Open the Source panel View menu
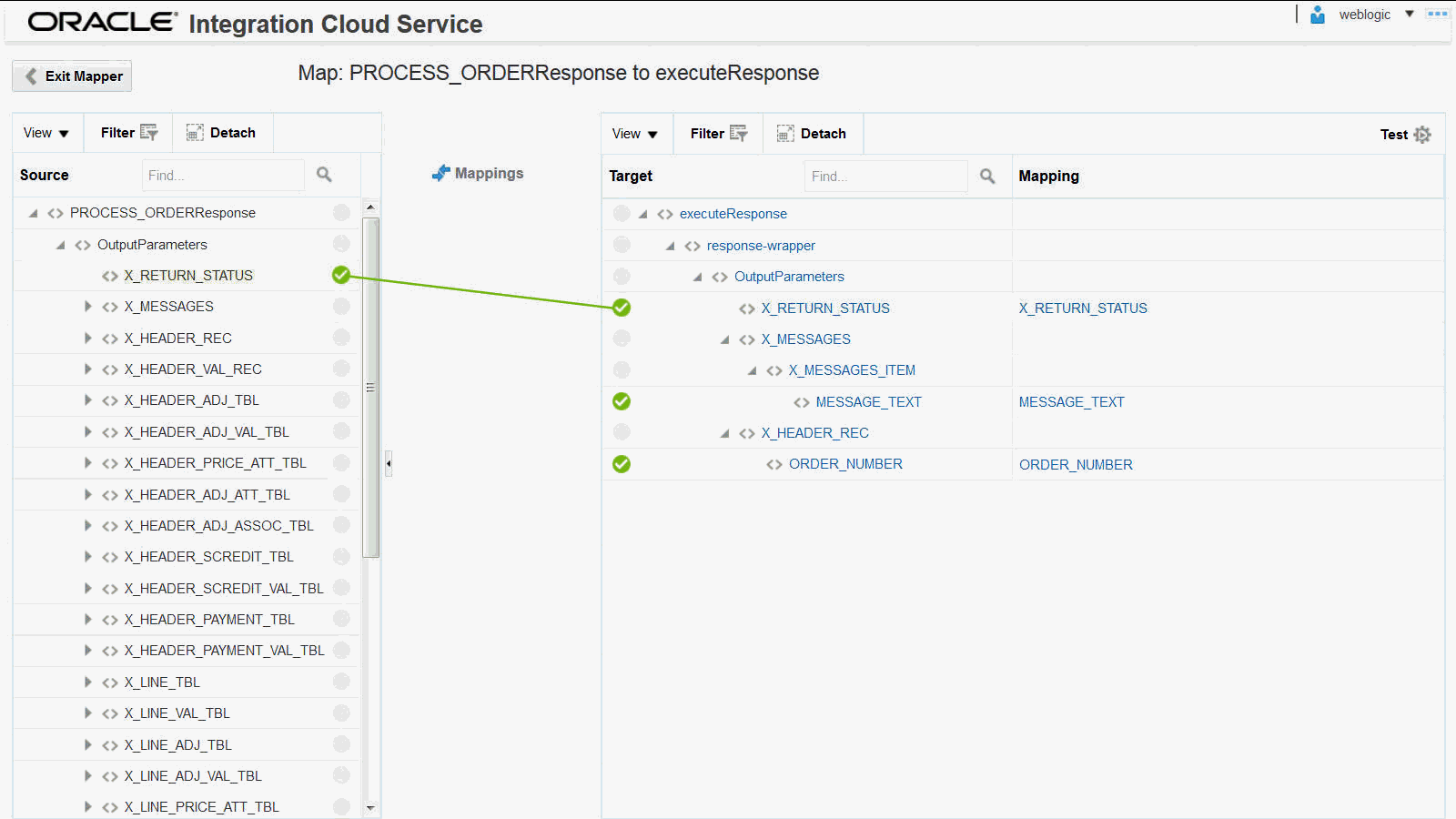1456x819 pixels. [46, 133]
